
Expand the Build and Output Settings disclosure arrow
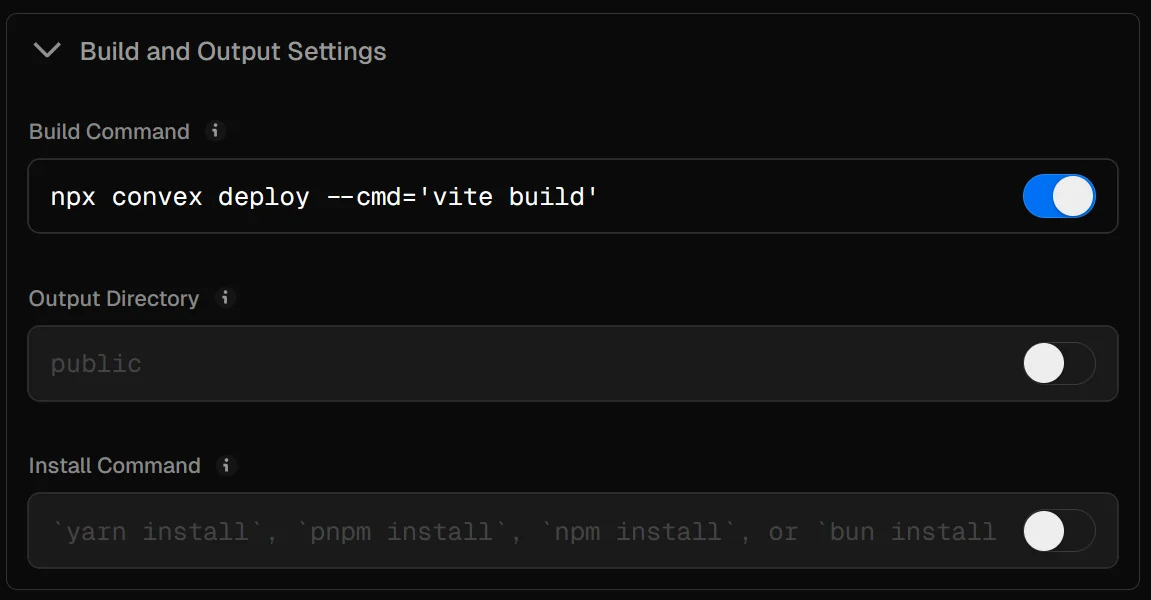(x=46, y=51)
